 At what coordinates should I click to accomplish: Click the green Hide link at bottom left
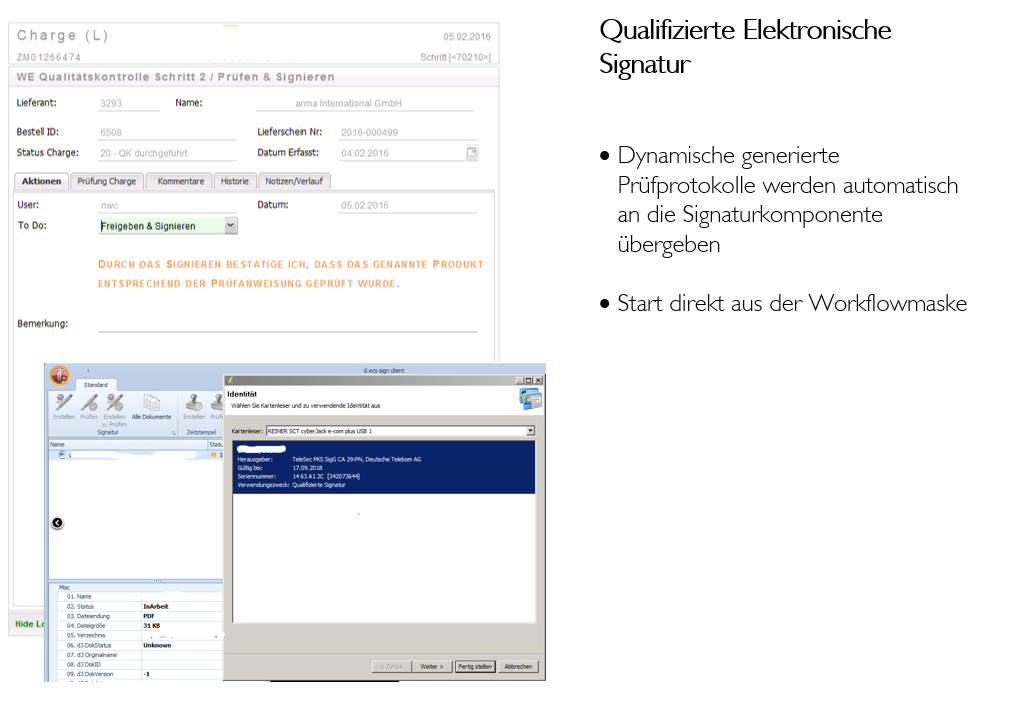[x=30, y=624]
